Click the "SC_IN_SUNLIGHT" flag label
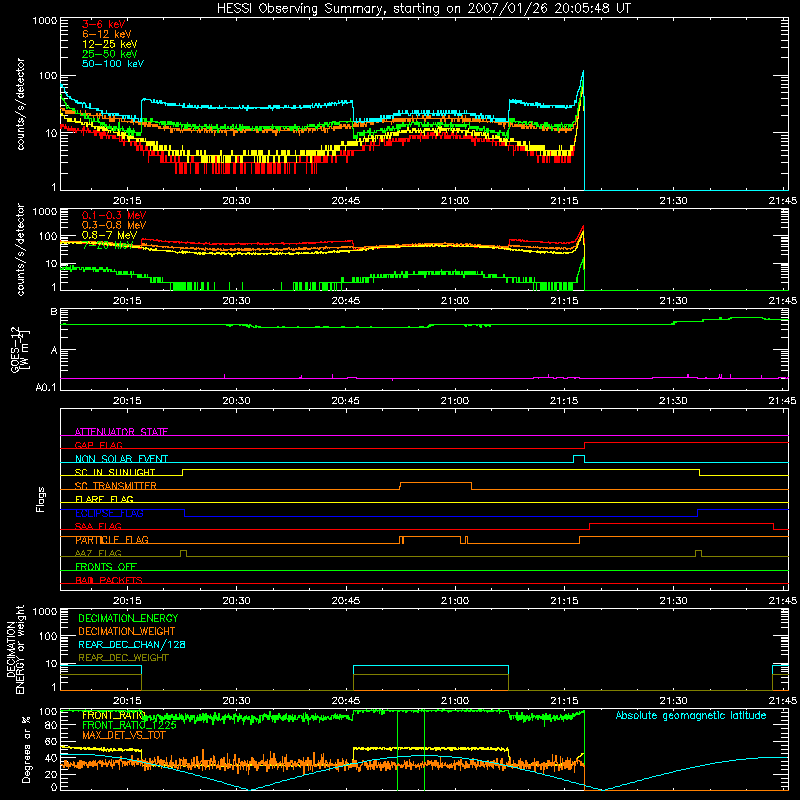Image resolution: width=800 pixels, height=800 pixels. 115,472
